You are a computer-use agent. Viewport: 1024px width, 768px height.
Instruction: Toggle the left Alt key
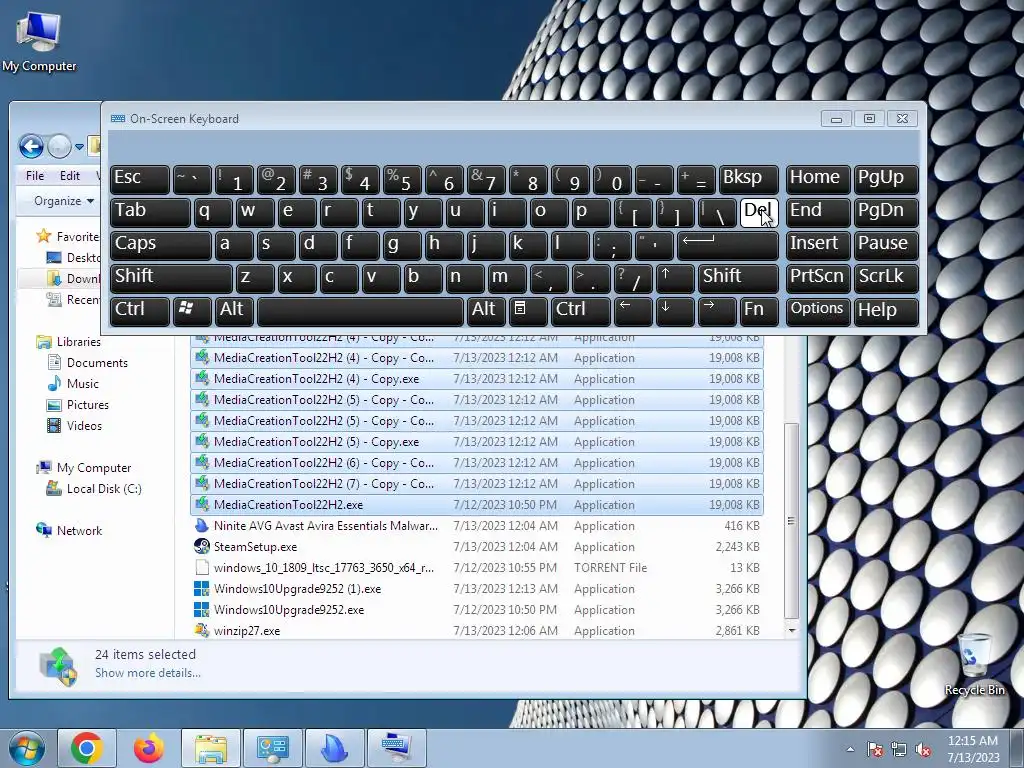pos(232,311)
